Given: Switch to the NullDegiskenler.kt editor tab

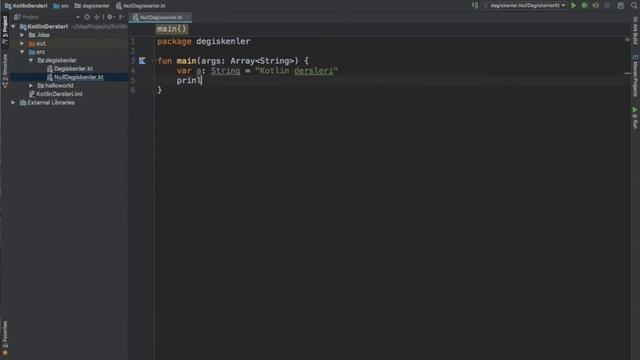Looking at the screenshot, I should 160,17.
